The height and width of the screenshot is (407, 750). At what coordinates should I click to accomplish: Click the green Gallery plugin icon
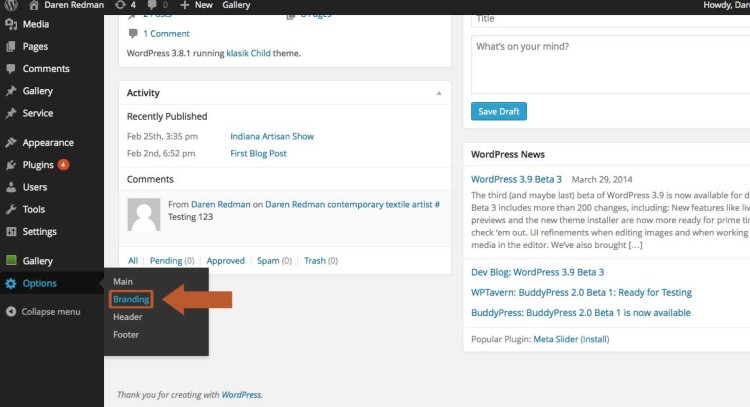11,260
